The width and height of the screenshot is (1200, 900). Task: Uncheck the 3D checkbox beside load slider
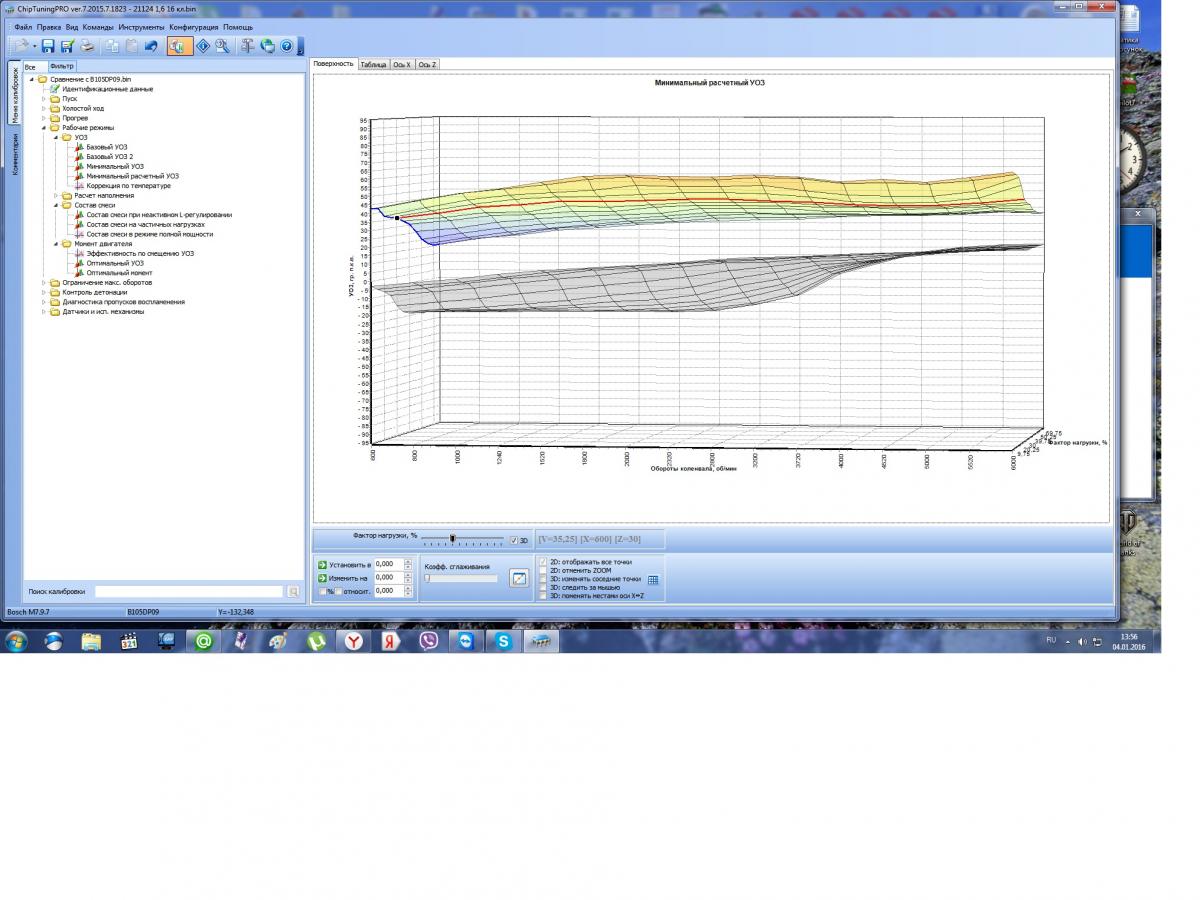(514, 540)
